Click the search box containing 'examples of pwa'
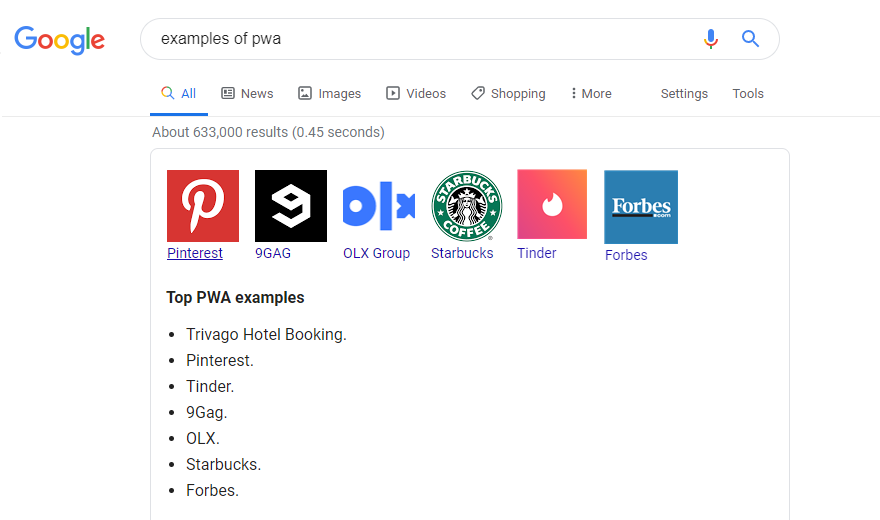 [420, 39]
